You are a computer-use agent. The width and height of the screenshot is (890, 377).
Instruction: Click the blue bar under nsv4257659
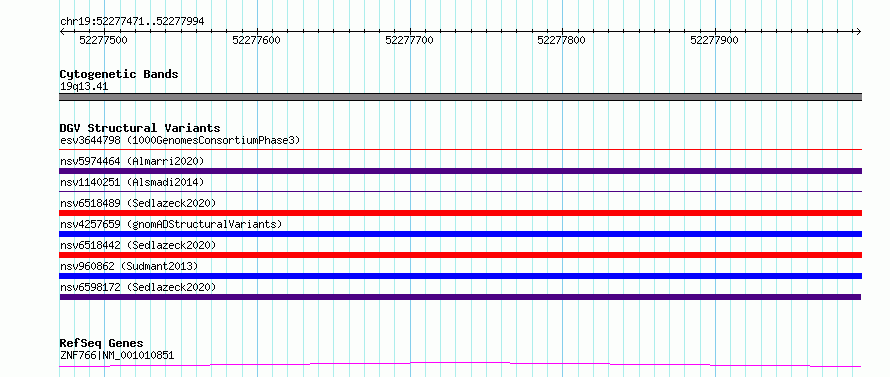click(460, 234)
